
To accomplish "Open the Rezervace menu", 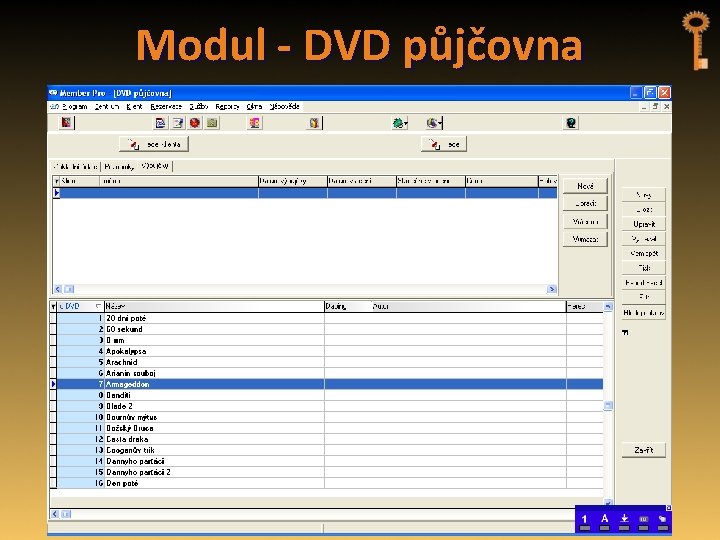I will coord(166,107).
